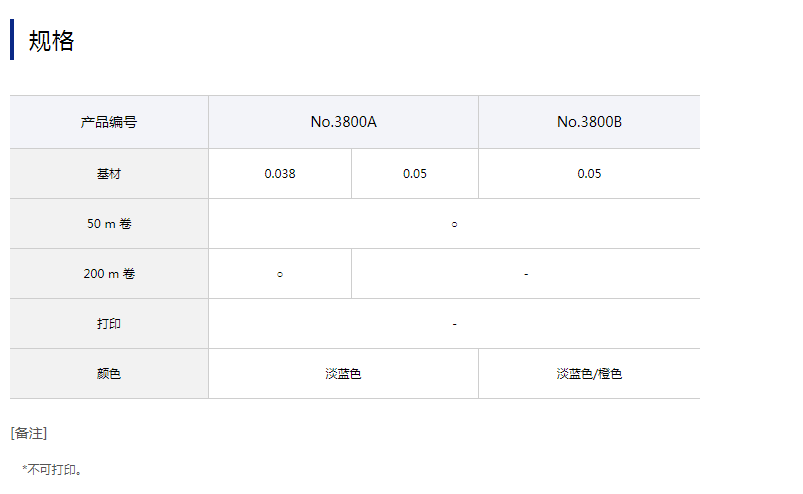Click the No.3800A column header
Viewport: 803px width, 494px height.
coord(343,123)
